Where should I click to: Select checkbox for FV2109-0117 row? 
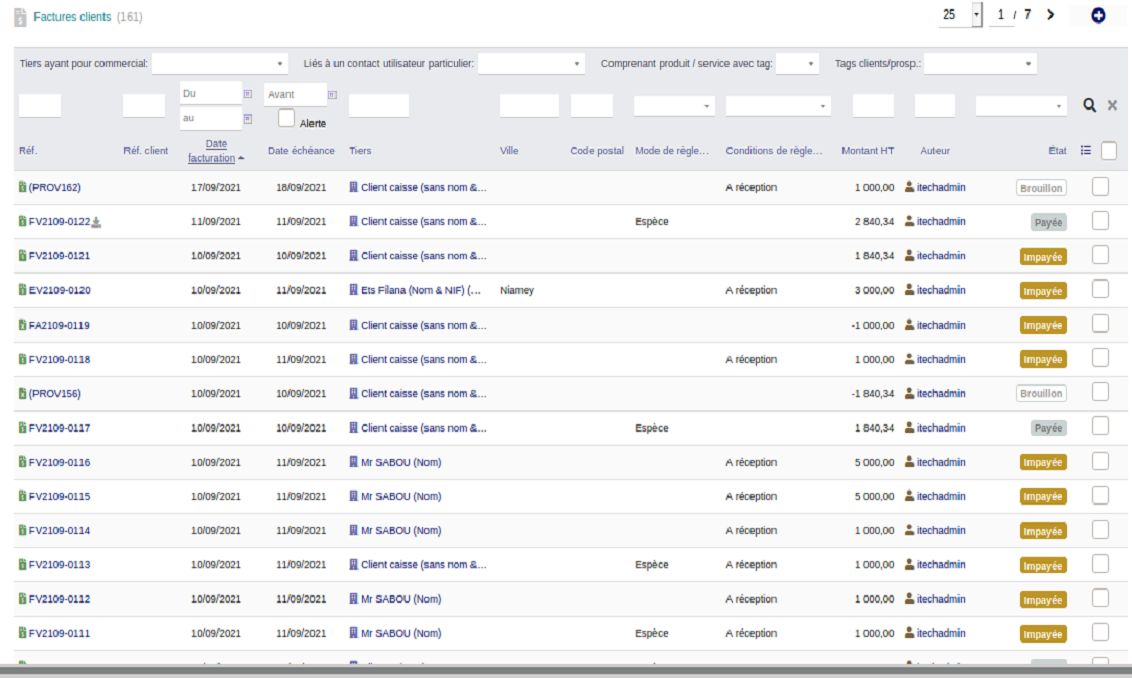1100,427
